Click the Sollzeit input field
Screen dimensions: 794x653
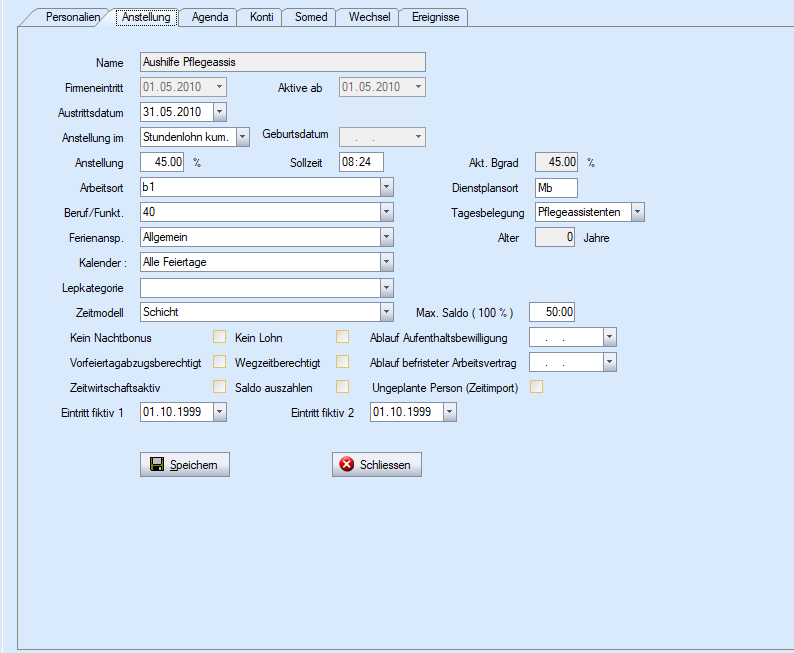point(361,162)
